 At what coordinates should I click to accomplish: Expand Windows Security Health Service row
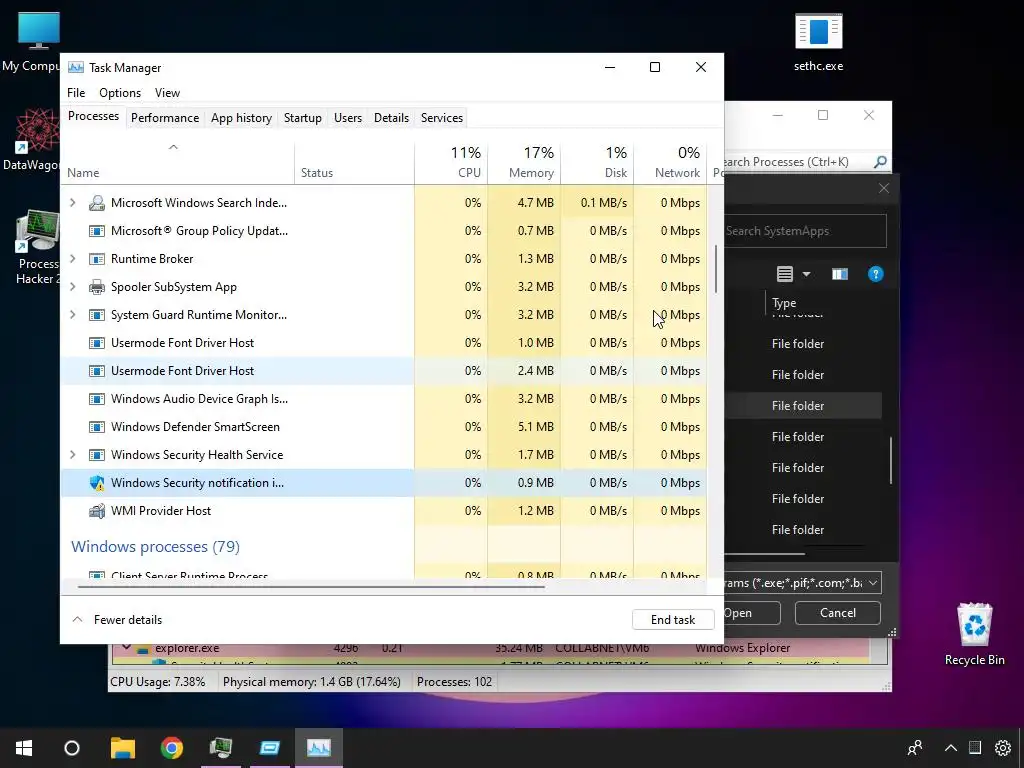(x=72, y=455)
